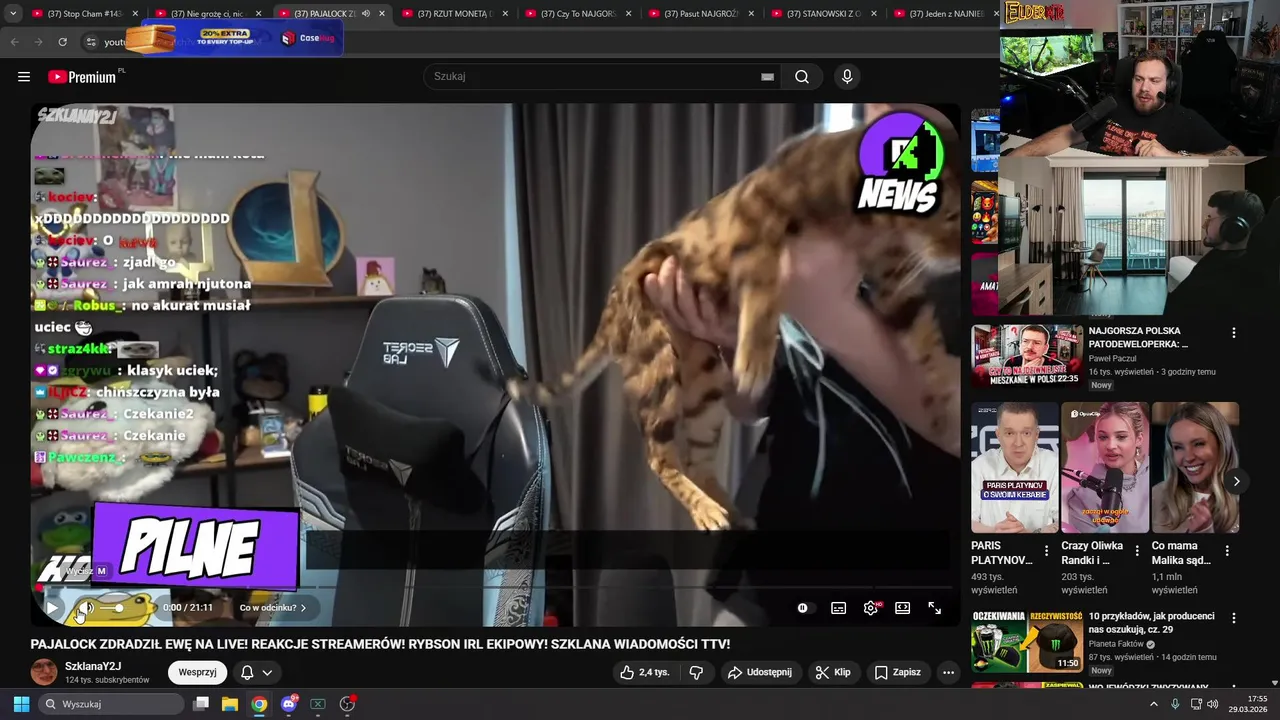Click the Udostępnij share button
Viewport: 1280px width, 720px height.
(x=759, y=672)
